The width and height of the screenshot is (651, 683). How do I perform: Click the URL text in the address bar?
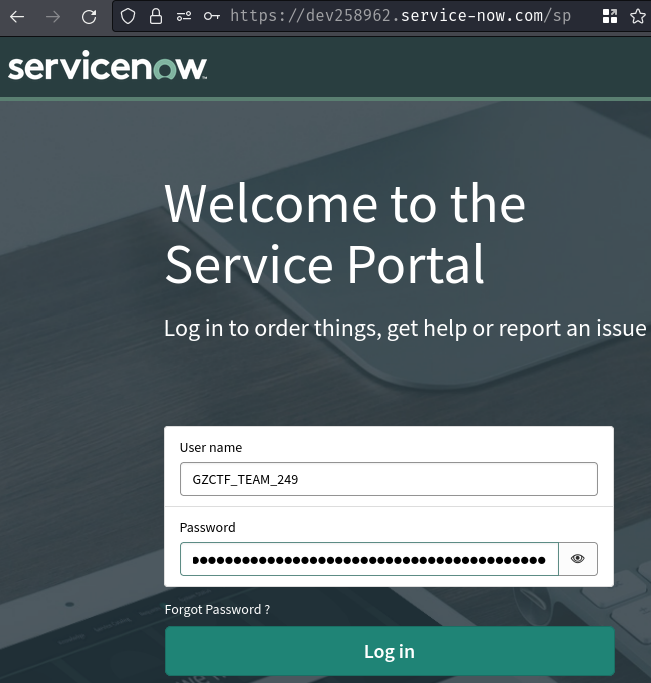400,16
